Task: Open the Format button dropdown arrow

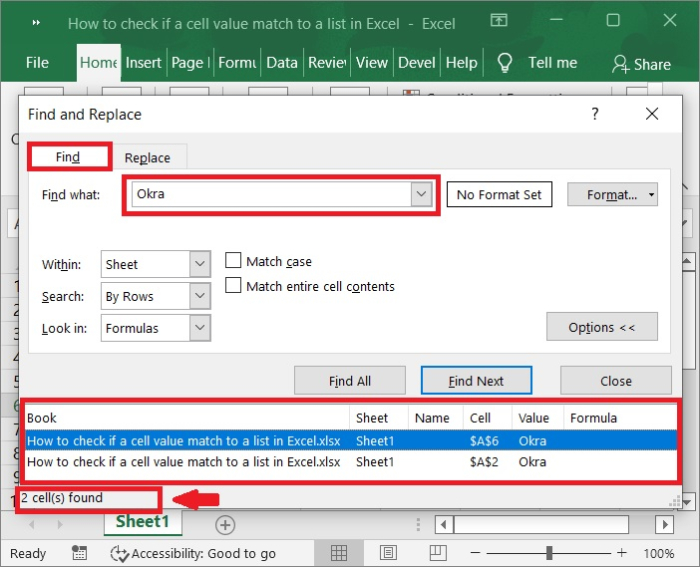Action: (x=651, y=195)
